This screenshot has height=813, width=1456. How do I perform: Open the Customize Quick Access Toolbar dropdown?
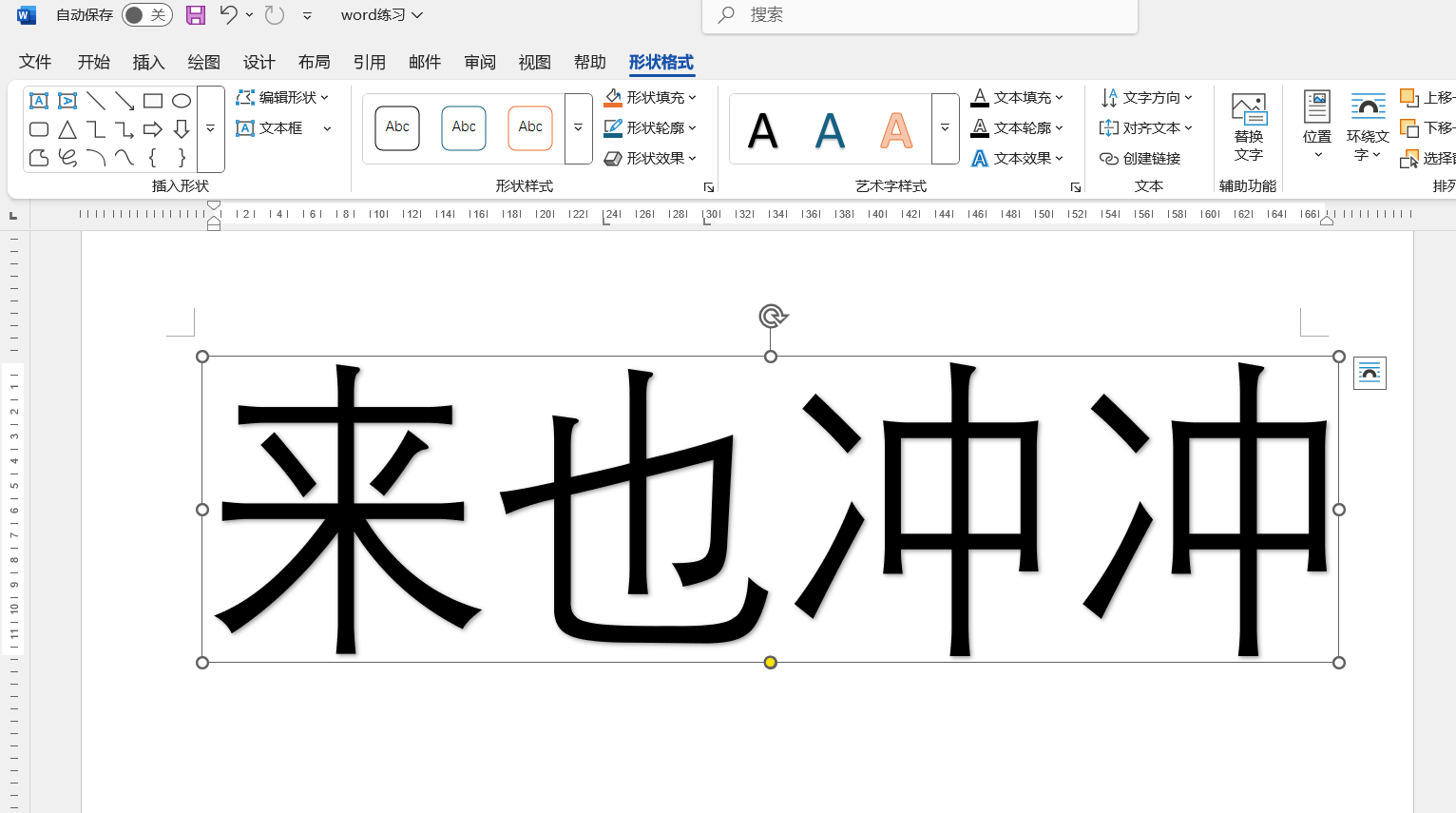tap(307, 15)
